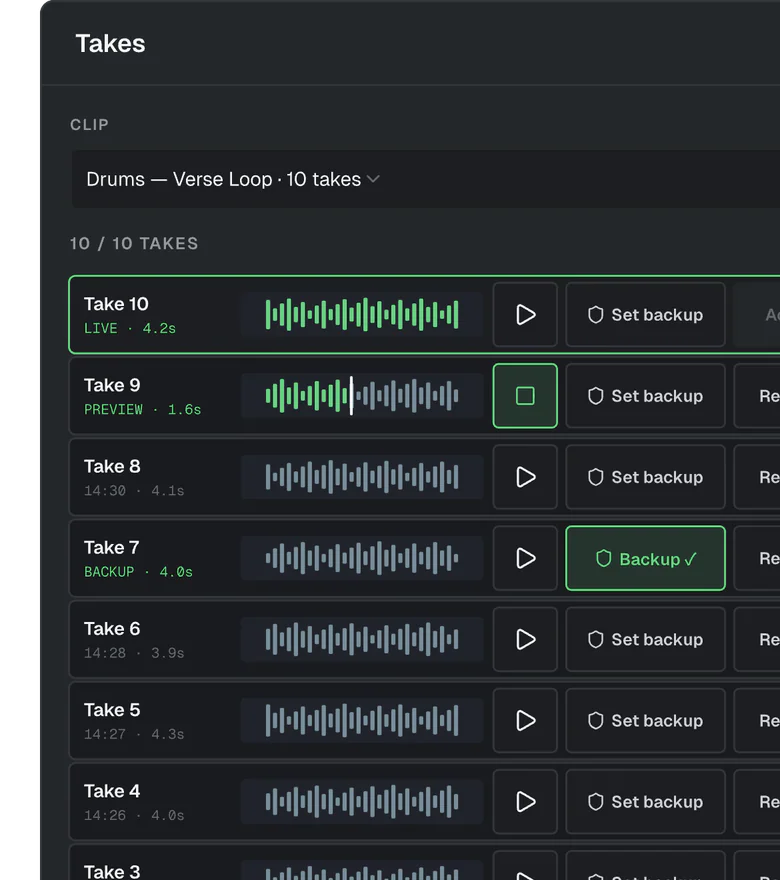This screenshot has height=880, width=780.
Task: Select the Take 5 title
Action: (112, 710)
